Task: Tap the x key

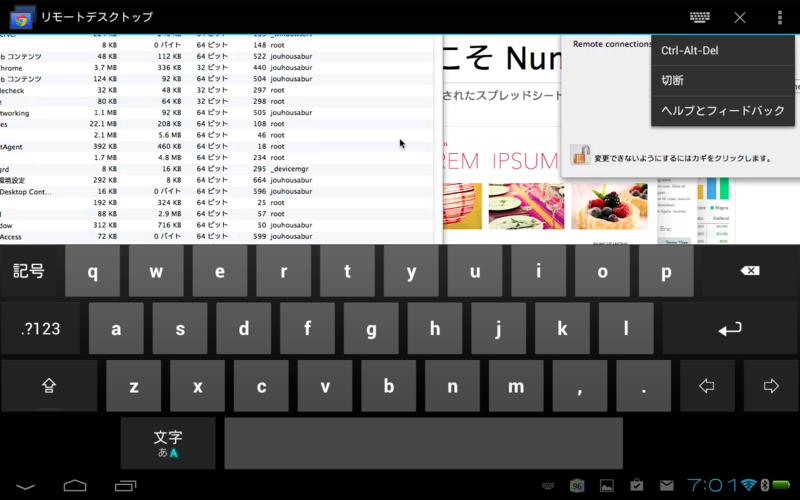Action: (x=197, y=386)
